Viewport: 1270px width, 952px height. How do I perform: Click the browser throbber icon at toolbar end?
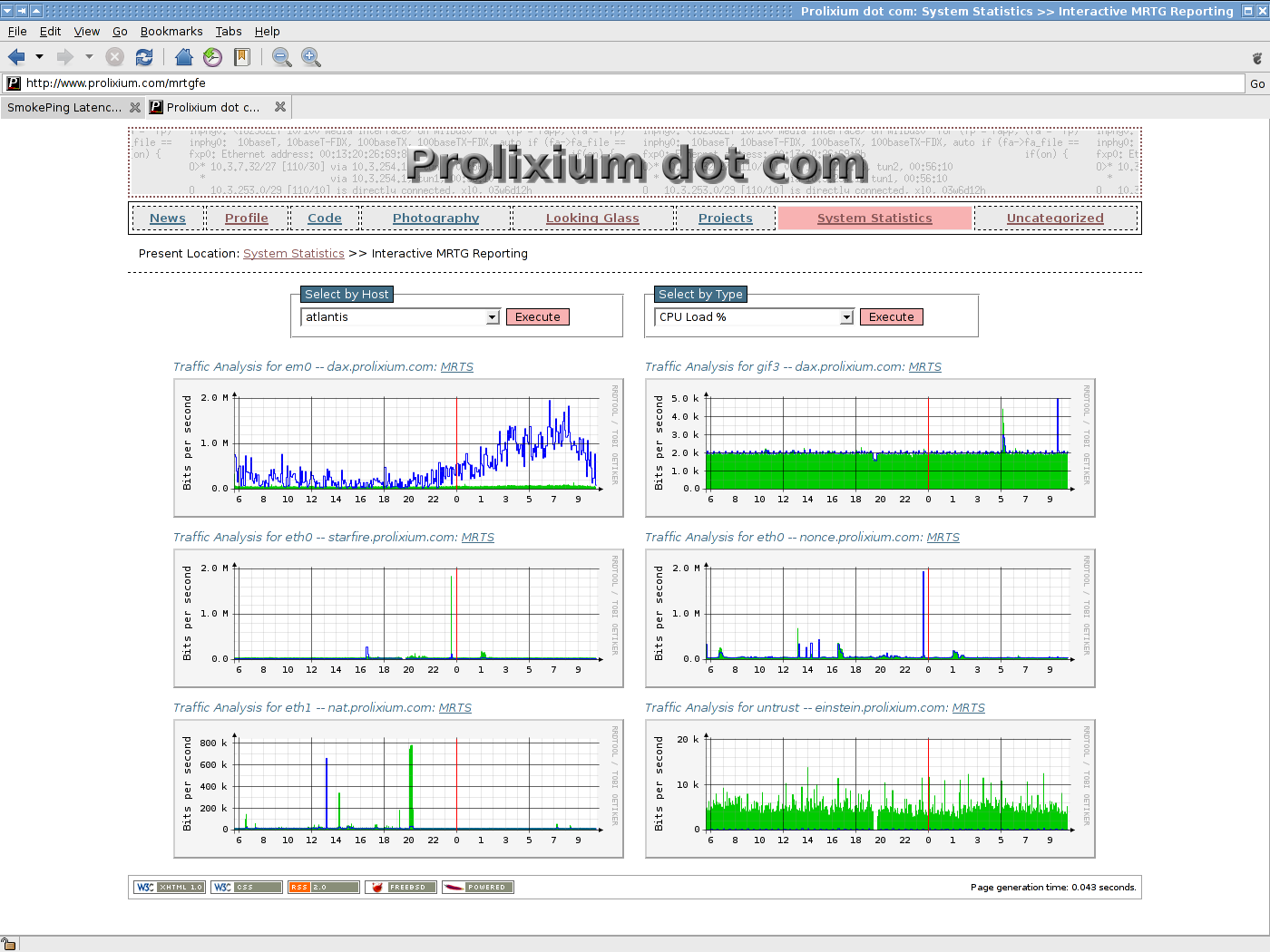[1257, 57]
